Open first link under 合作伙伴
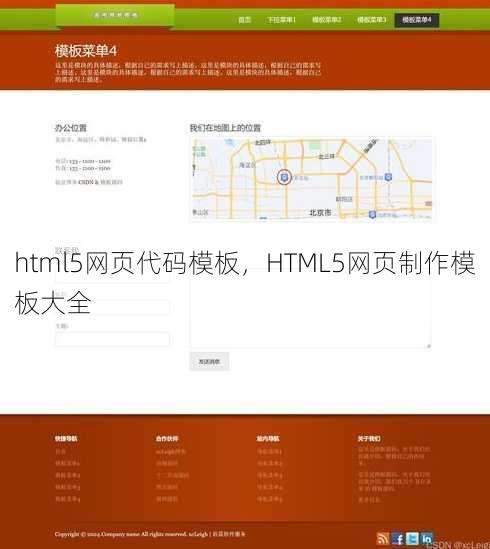The height and width of the screenshot is (549, 490). tap(171, 452)
